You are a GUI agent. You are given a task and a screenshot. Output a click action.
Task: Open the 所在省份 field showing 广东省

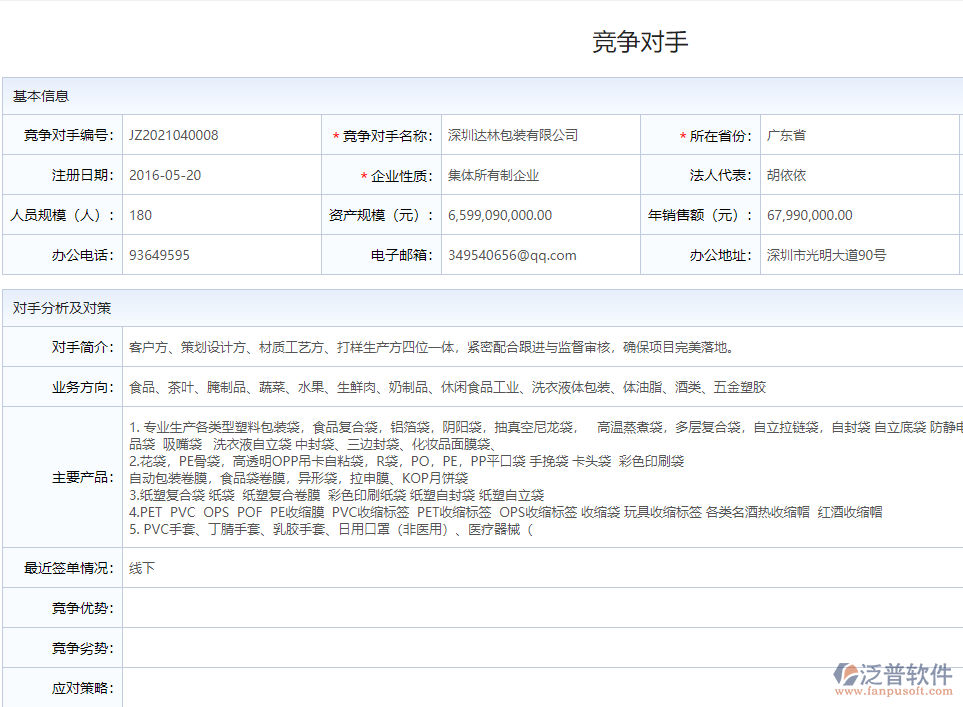pyautogui.click(x=860, y=135)
